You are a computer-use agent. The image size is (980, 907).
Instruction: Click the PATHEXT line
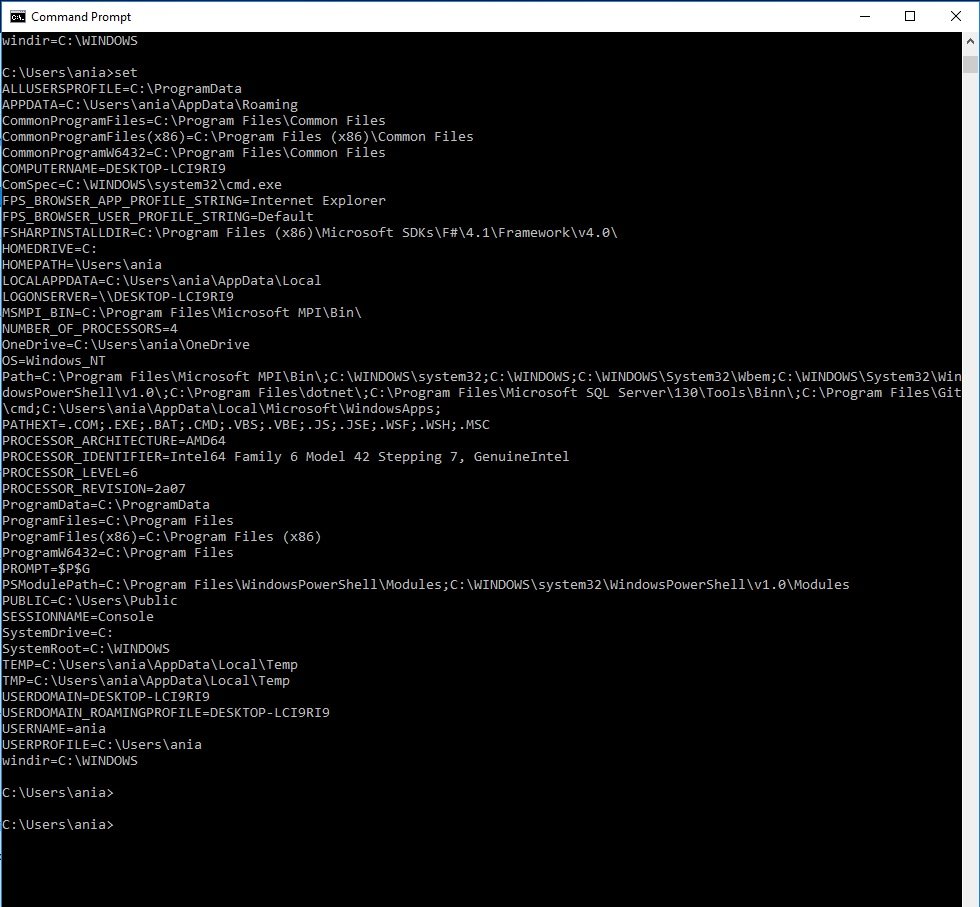(246, 425)
